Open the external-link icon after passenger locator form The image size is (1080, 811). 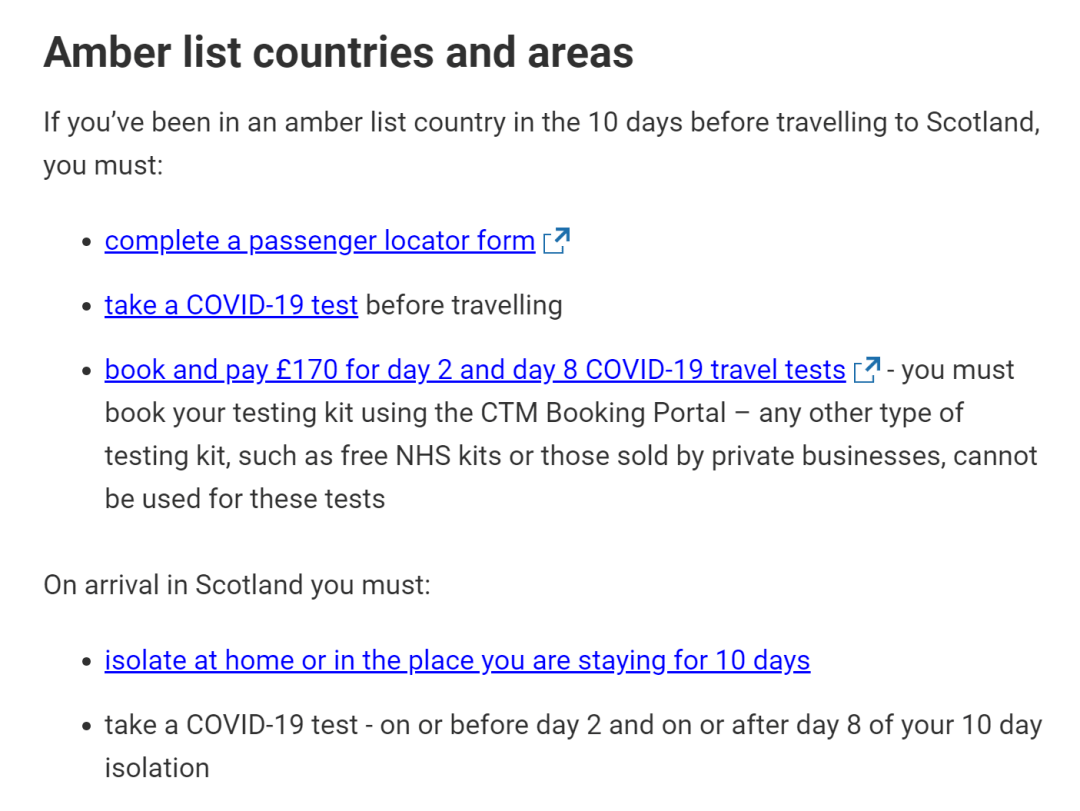pos(557,240)
